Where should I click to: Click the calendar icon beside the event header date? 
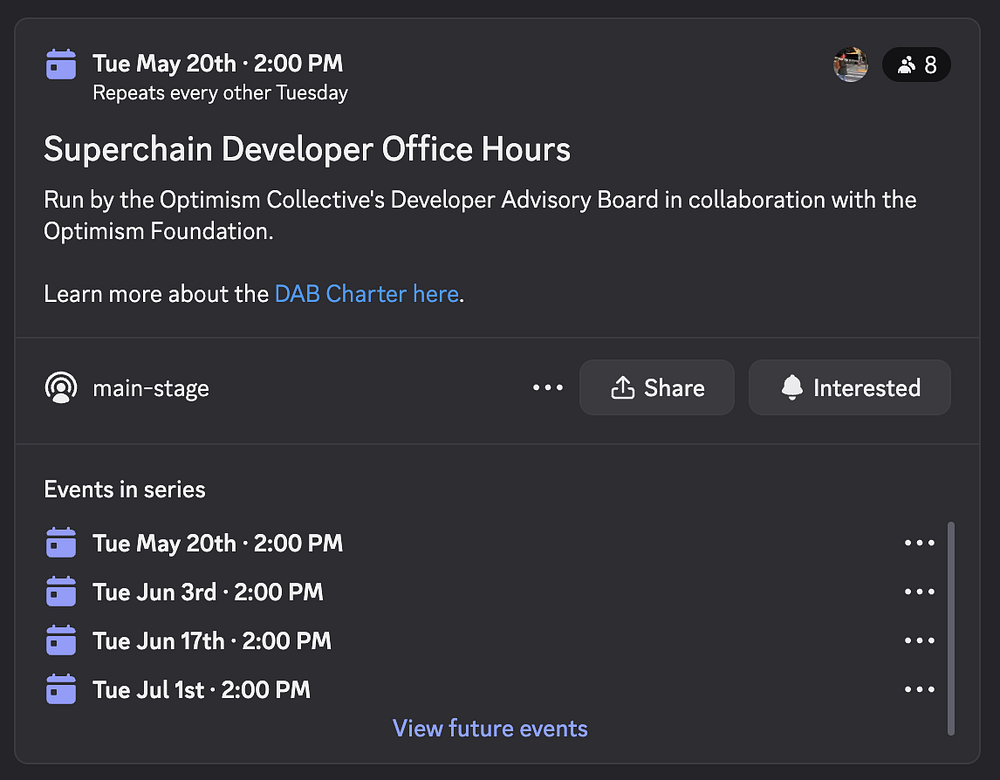[61, 64]
